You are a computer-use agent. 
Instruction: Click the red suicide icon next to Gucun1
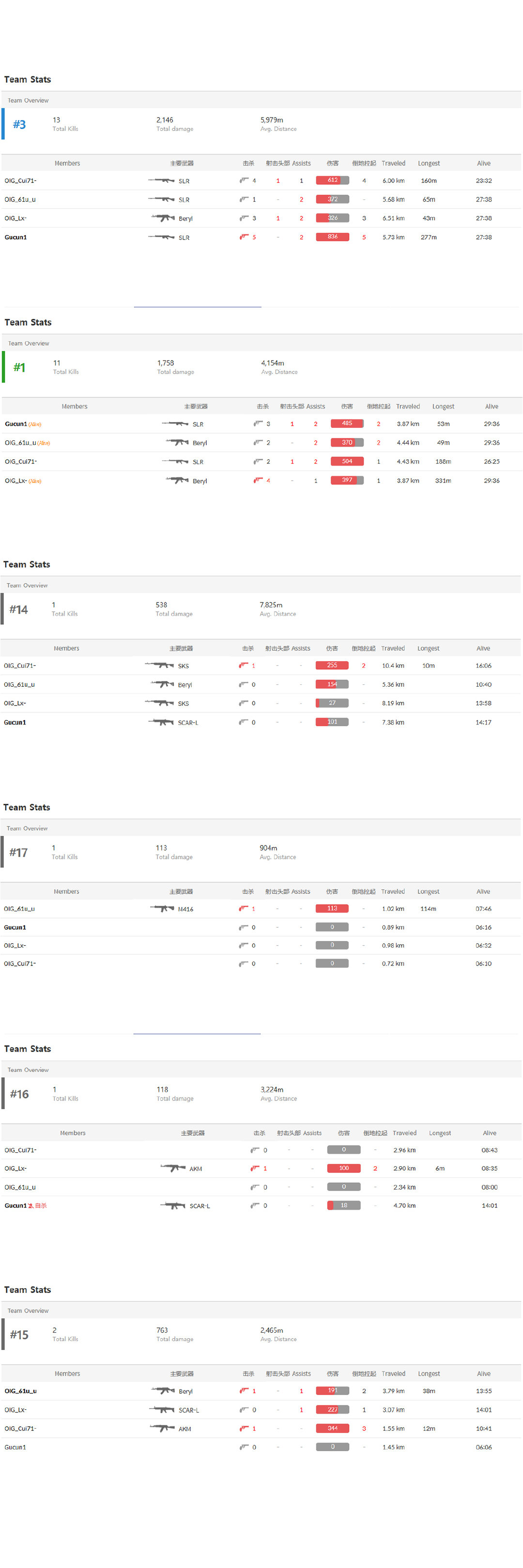(31, 1206)
